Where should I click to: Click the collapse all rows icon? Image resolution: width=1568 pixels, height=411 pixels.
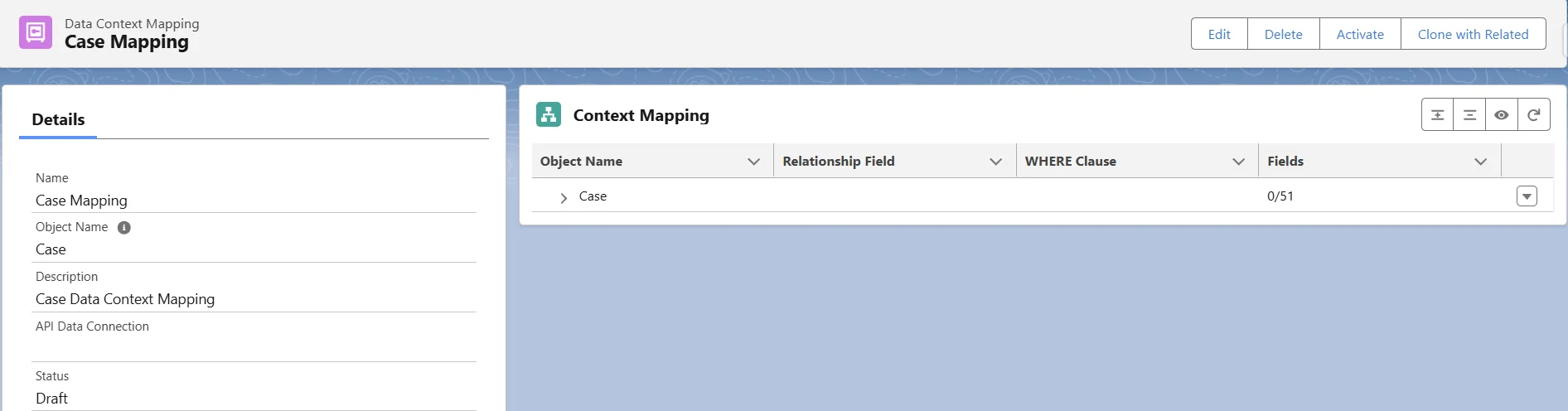pos(1469,115)
